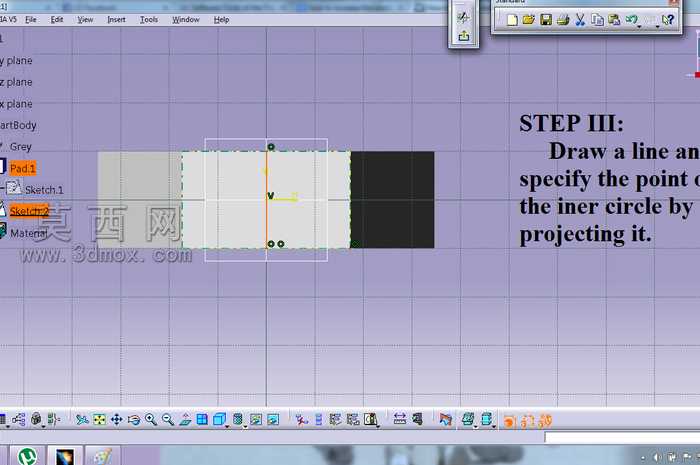Expand the Quick View dropdown arrow
Image resolution: width=700 pixels, height=465 pixels.
(227, 427)
